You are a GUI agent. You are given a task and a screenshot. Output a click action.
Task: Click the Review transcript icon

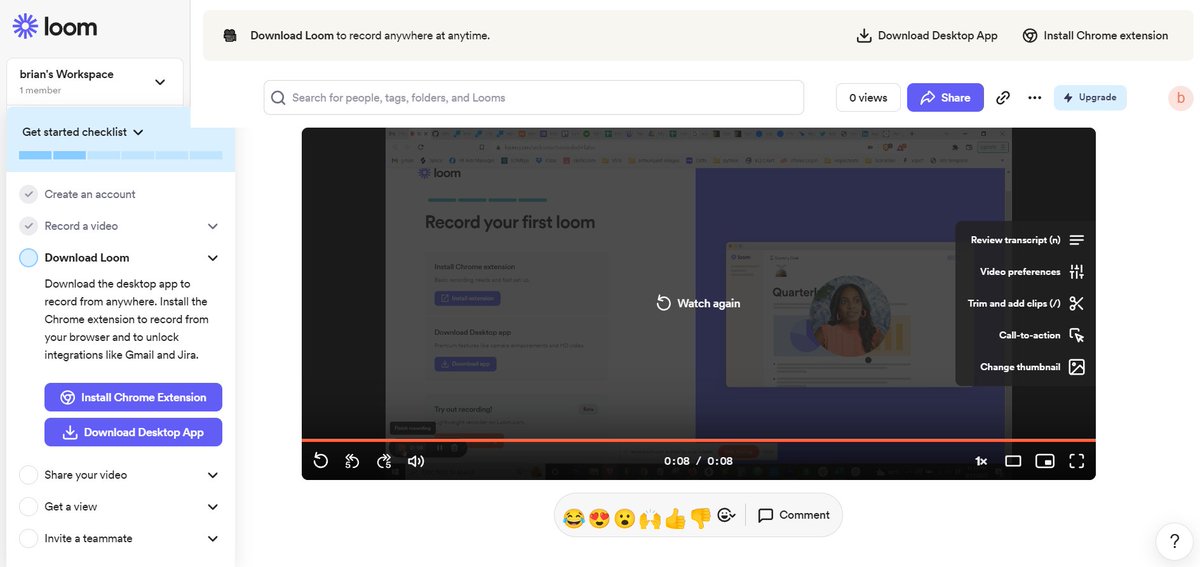(x=1077, y=240)
